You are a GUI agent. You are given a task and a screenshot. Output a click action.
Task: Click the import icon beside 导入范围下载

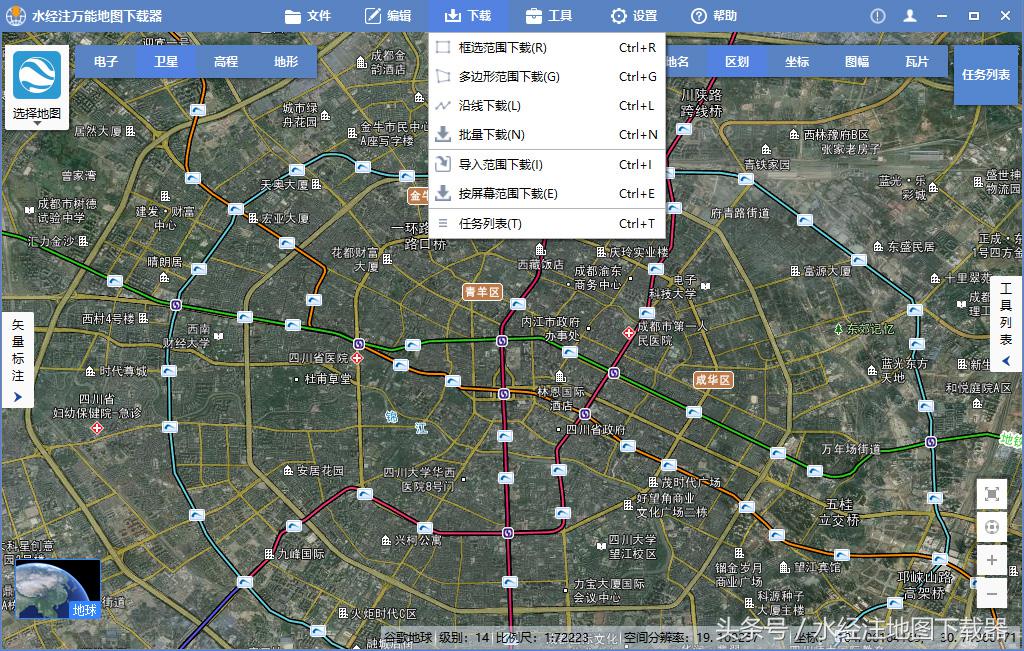(443, 164)
